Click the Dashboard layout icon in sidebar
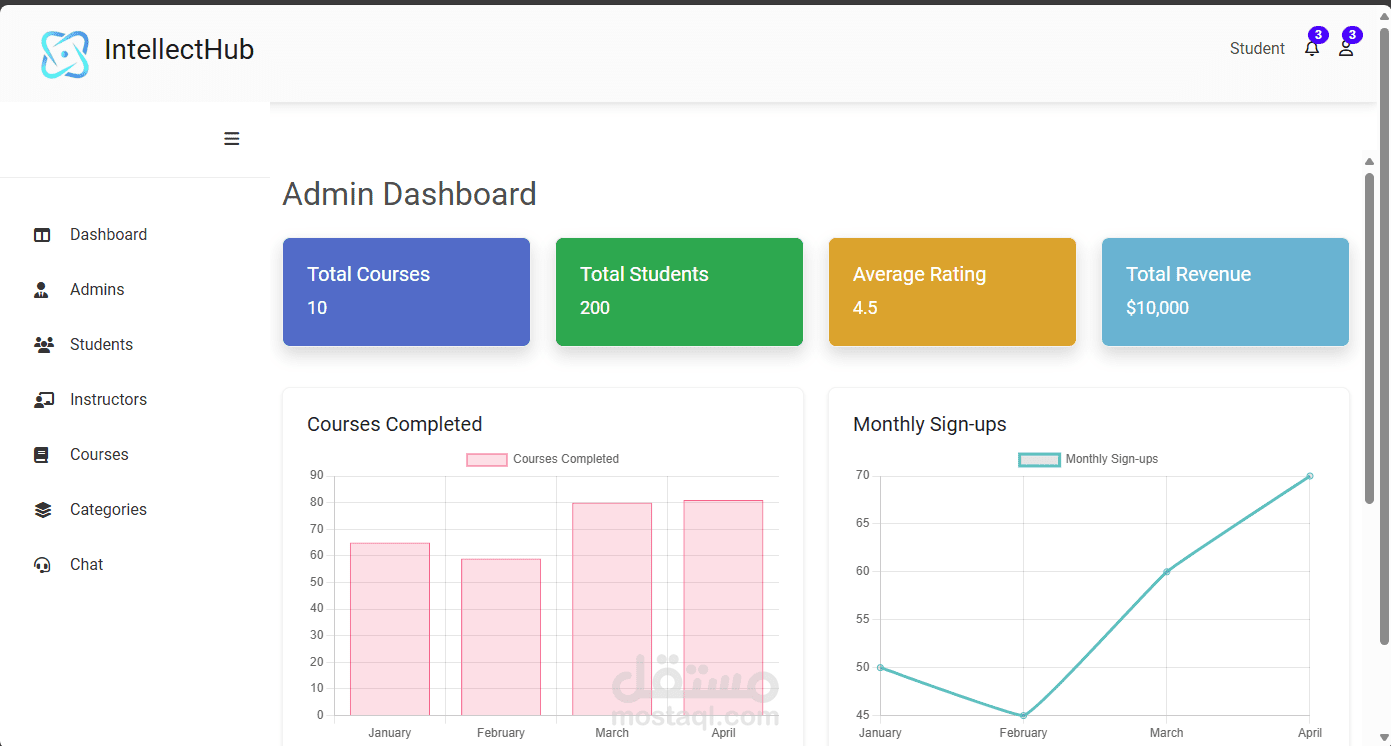 click(x=42, y=235)
